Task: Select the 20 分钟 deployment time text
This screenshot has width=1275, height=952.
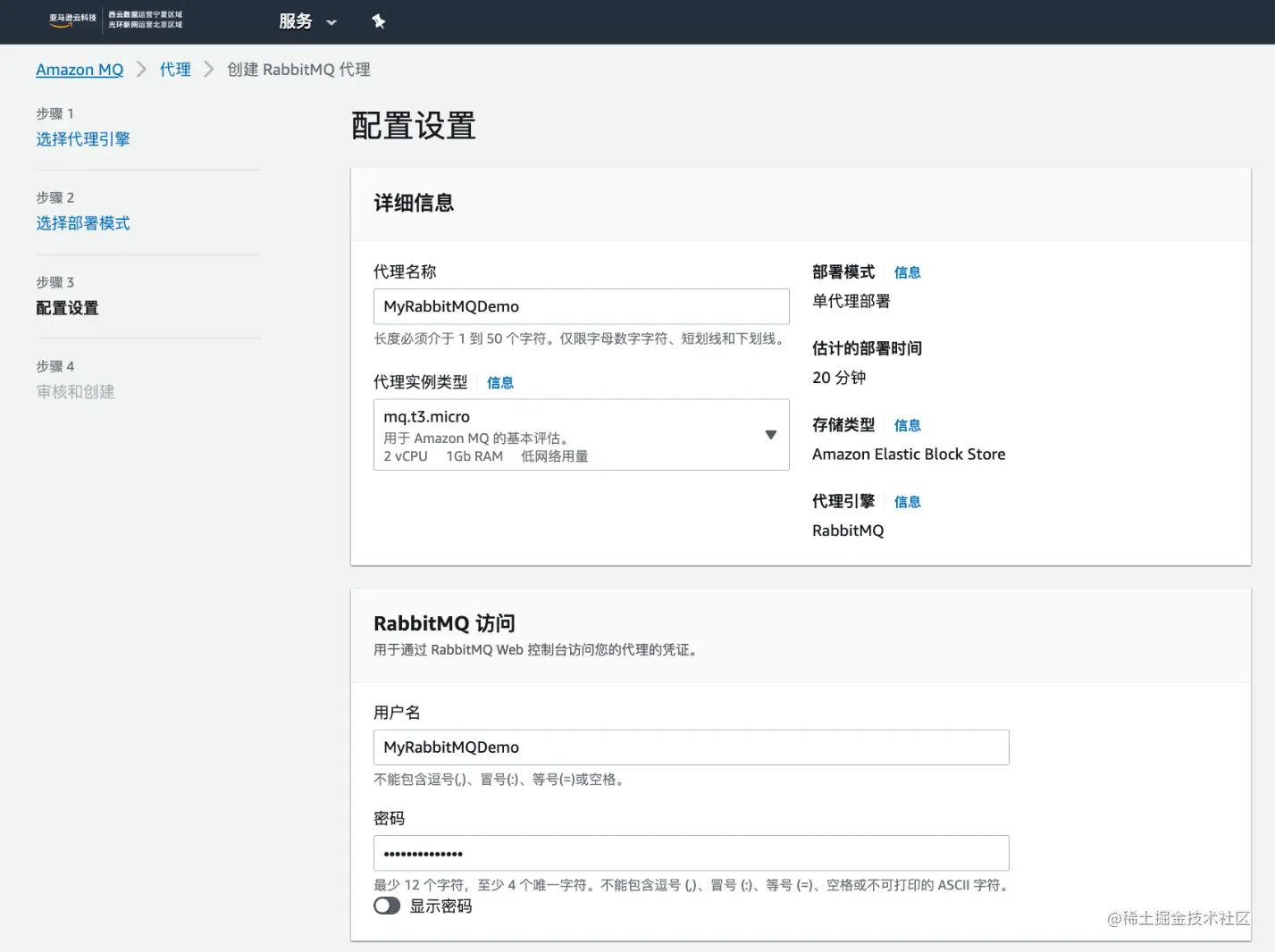Action: point(839,378)
